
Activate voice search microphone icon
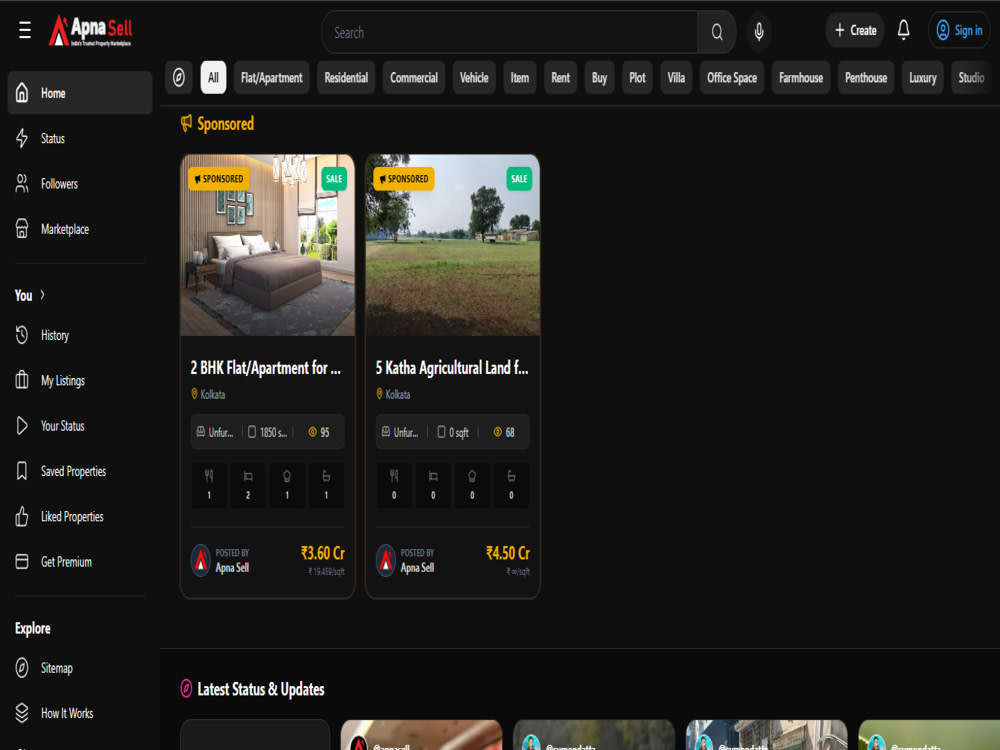[759, 31]
